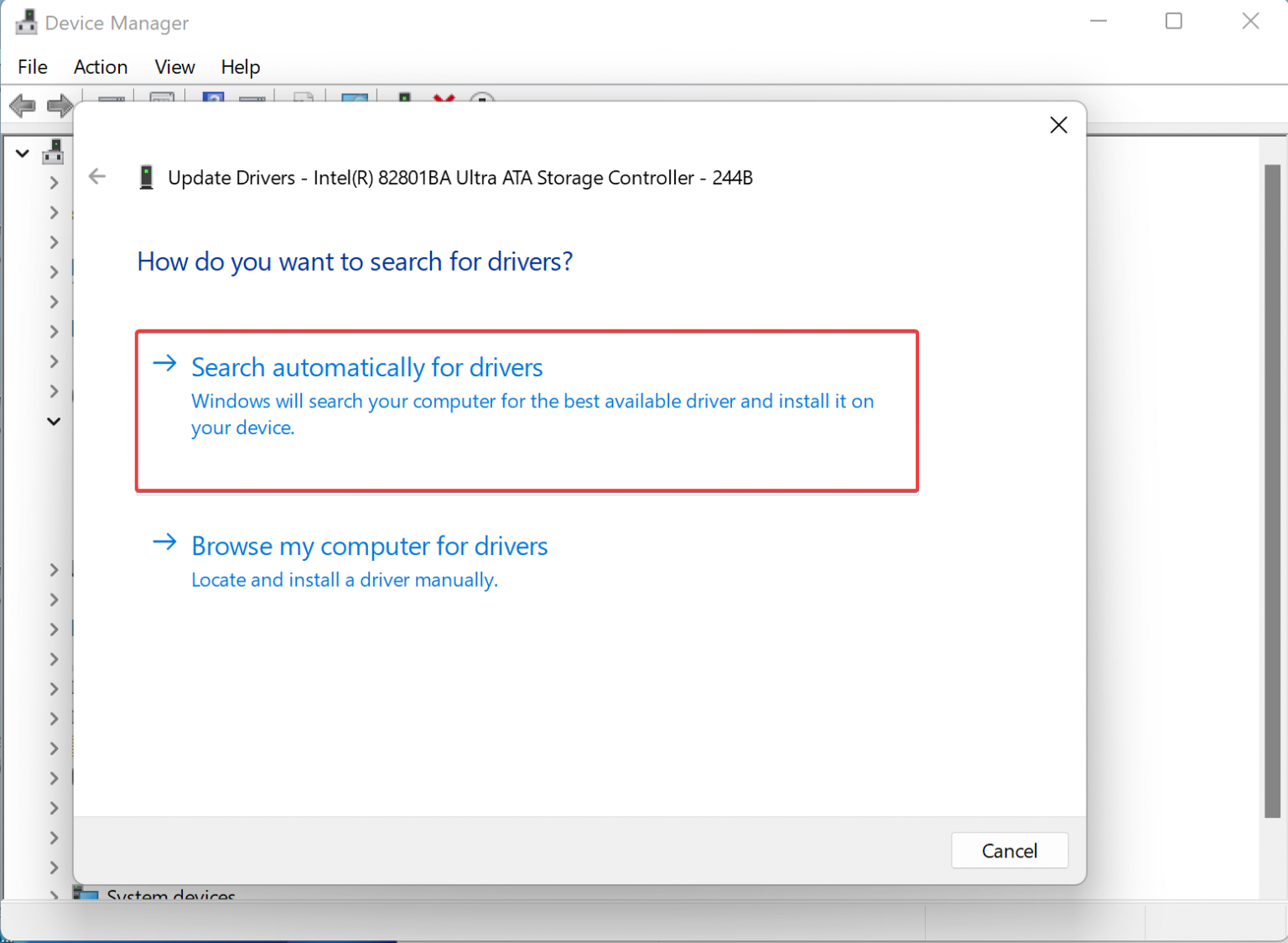Image resolution: width=1288 pixels, height=943 pixels.
Task: Collapse the expanded device category chevron mid-tree
Action: [53, 421]
